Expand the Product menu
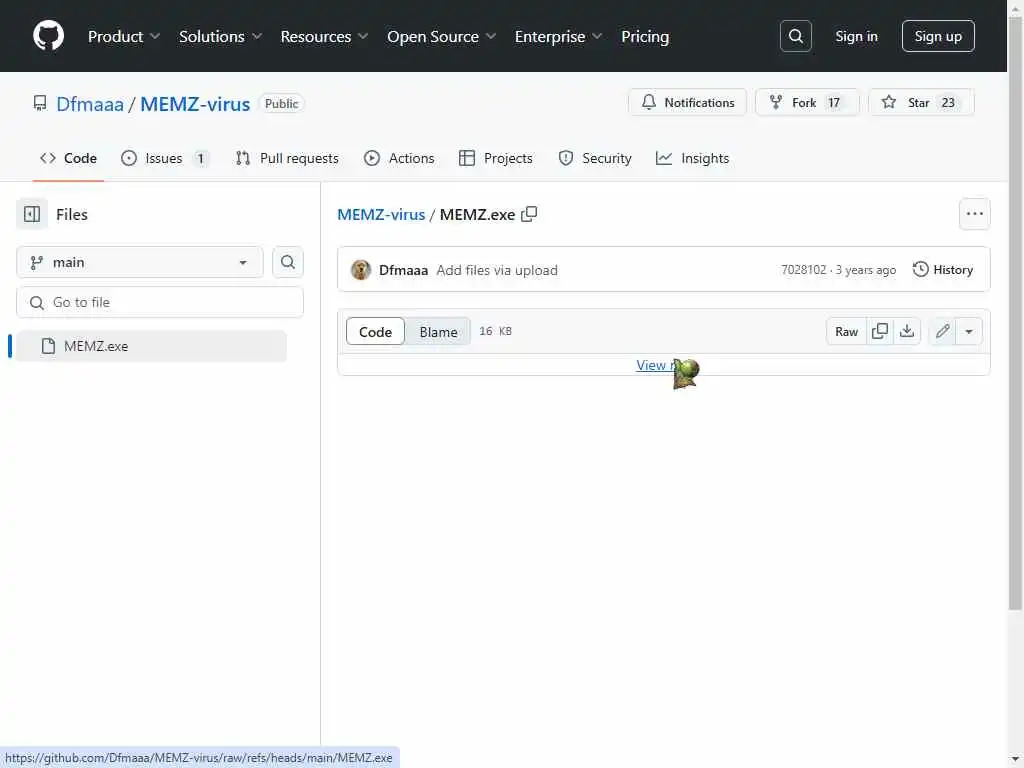This screenshot has height=768, width=1024. pos(124,37)
